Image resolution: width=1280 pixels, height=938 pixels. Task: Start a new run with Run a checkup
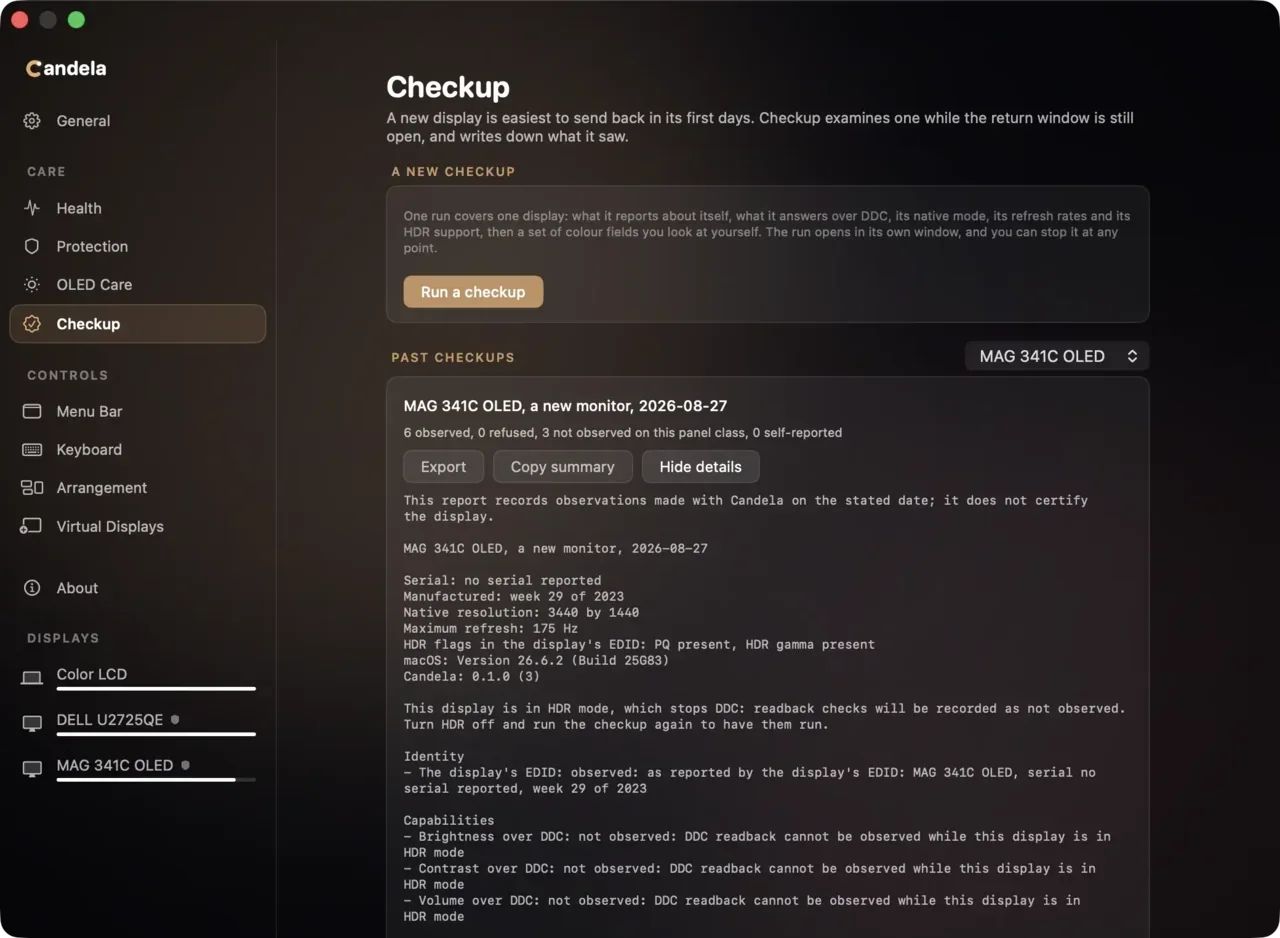[x=473, y=292]
